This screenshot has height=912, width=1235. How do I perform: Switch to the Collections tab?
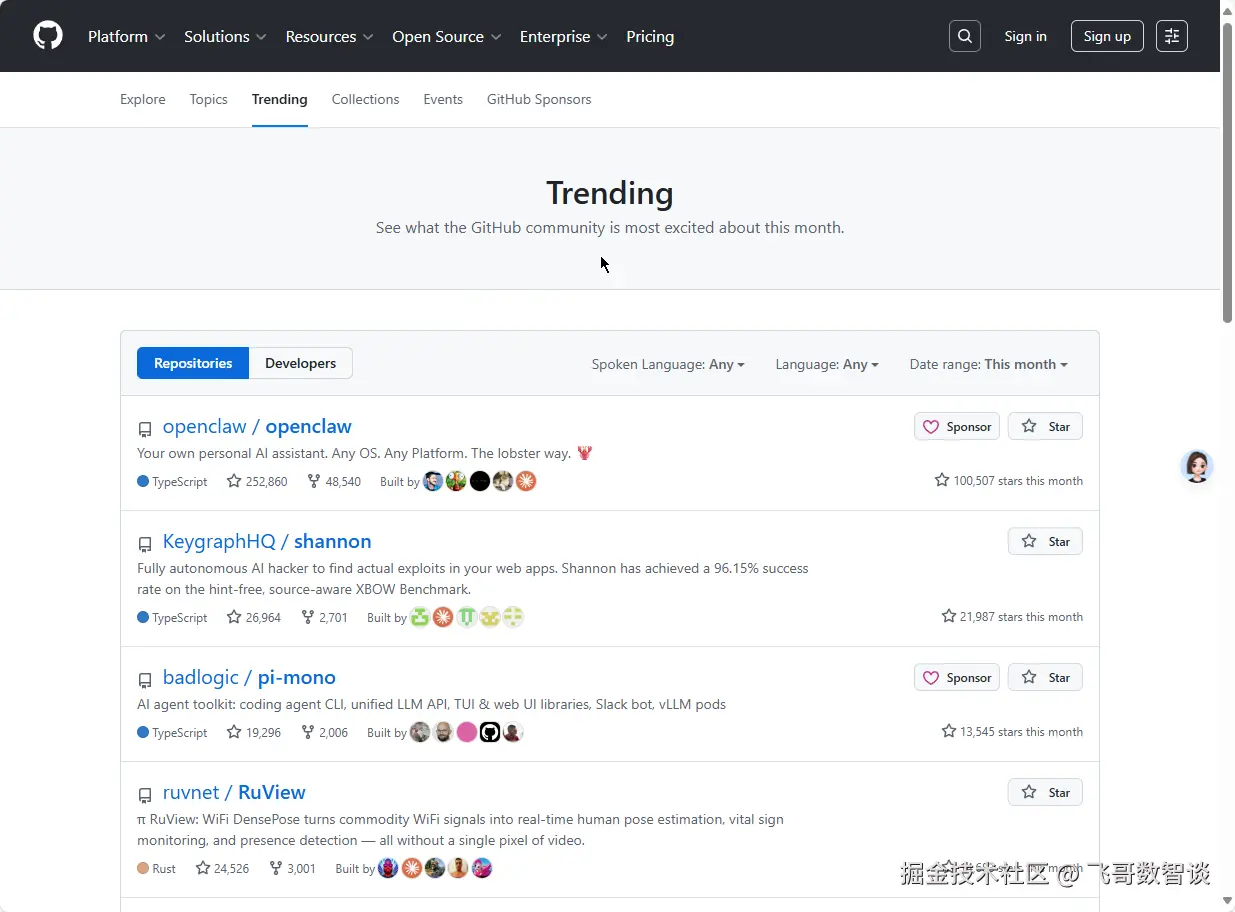[365, 99]
